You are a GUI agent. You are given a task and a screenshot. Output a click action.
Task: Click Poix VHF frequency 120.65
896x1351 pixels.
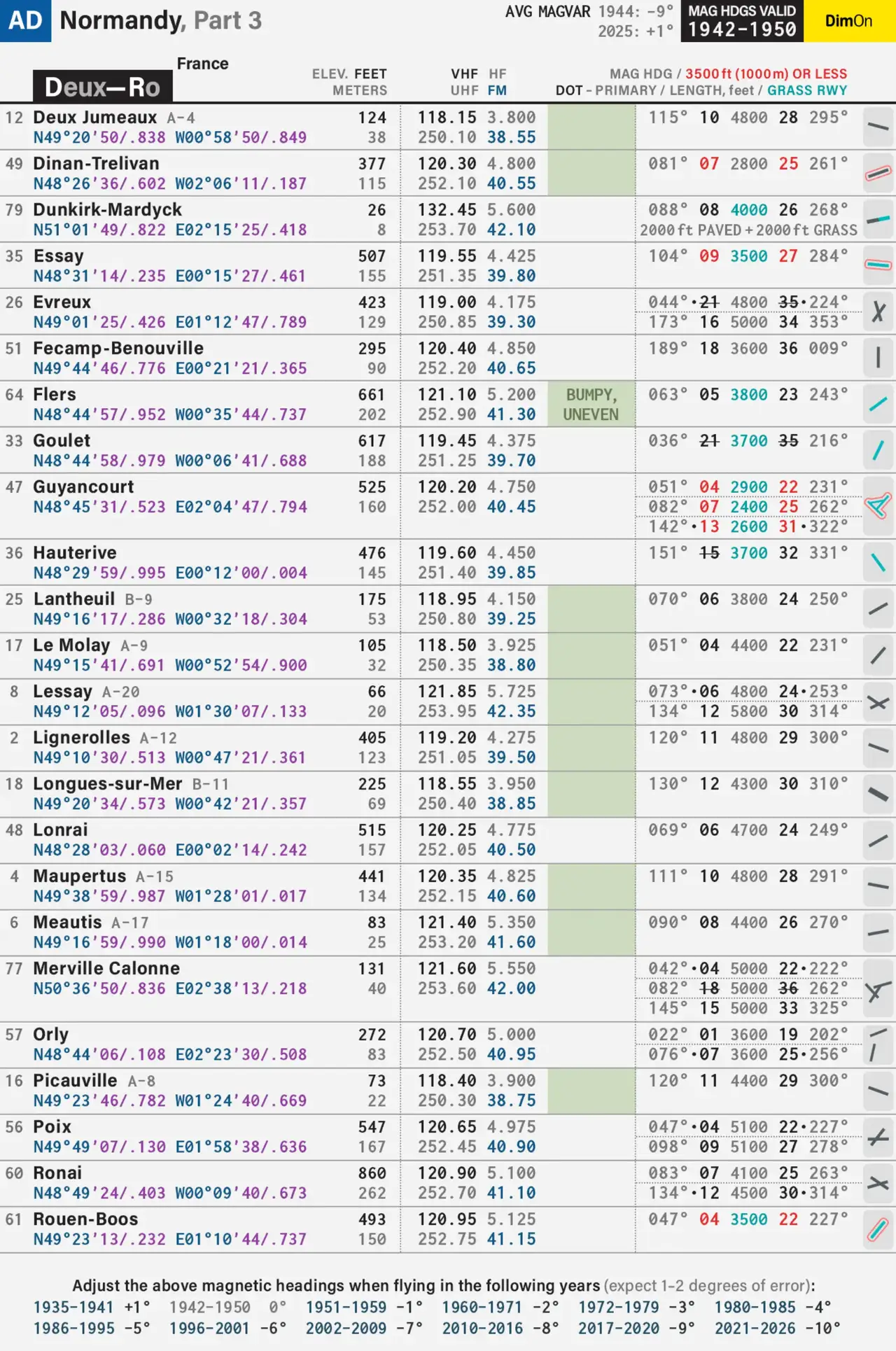pos(447,1127)
